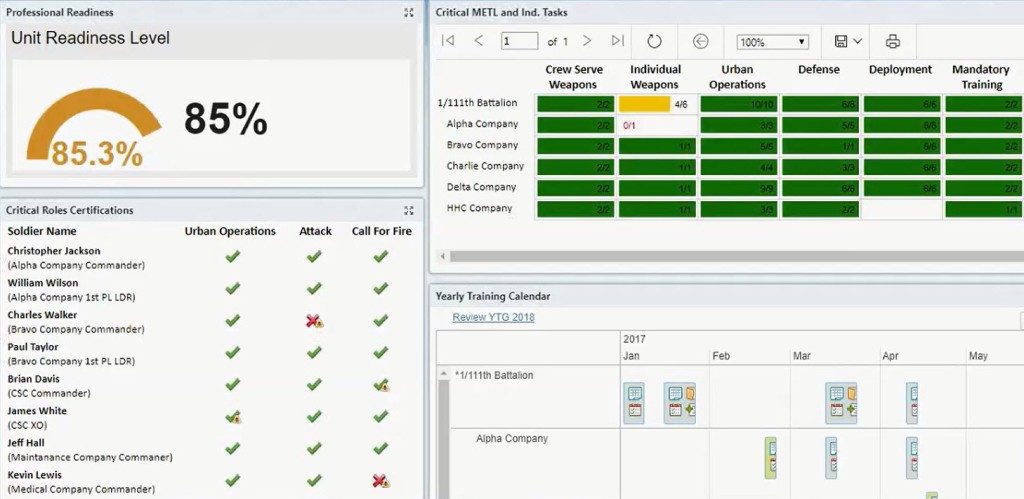Collapse the 1/111th Battalion calendar row

point(445,375)
